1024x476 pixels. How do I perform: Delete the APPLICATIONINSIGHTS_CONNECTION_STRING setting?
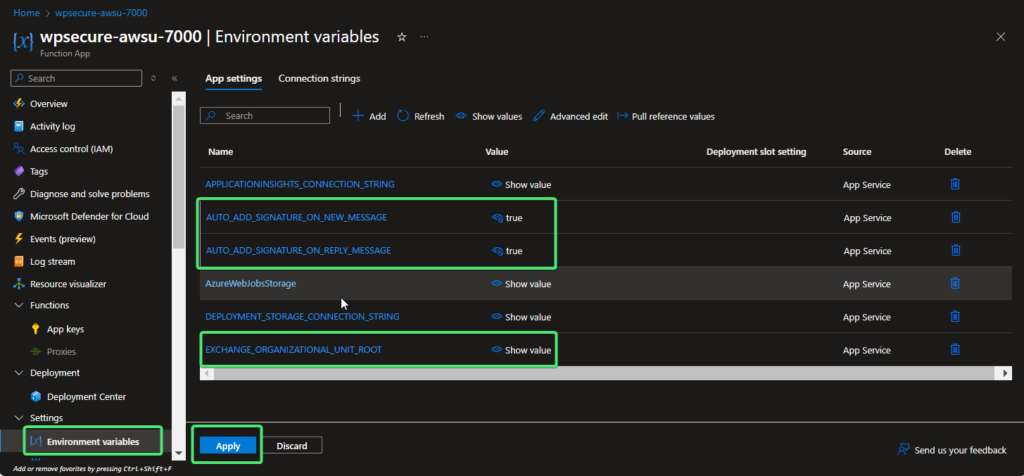955,184
